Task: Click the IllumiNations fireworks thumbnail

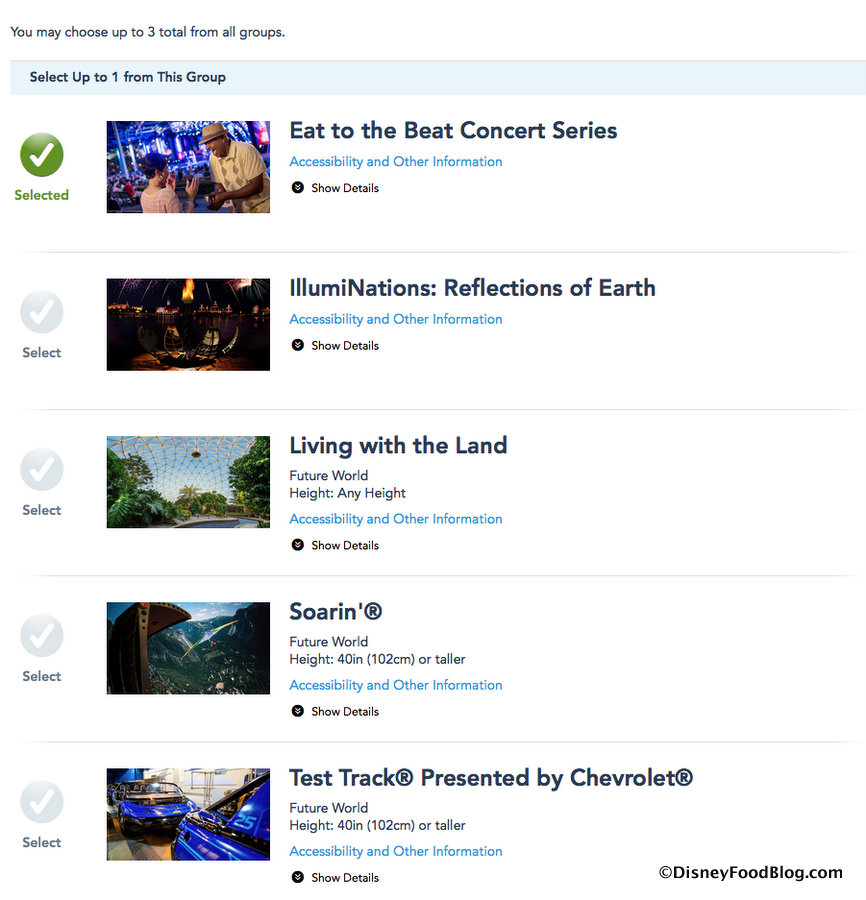Action: click(x=188, y=324)
